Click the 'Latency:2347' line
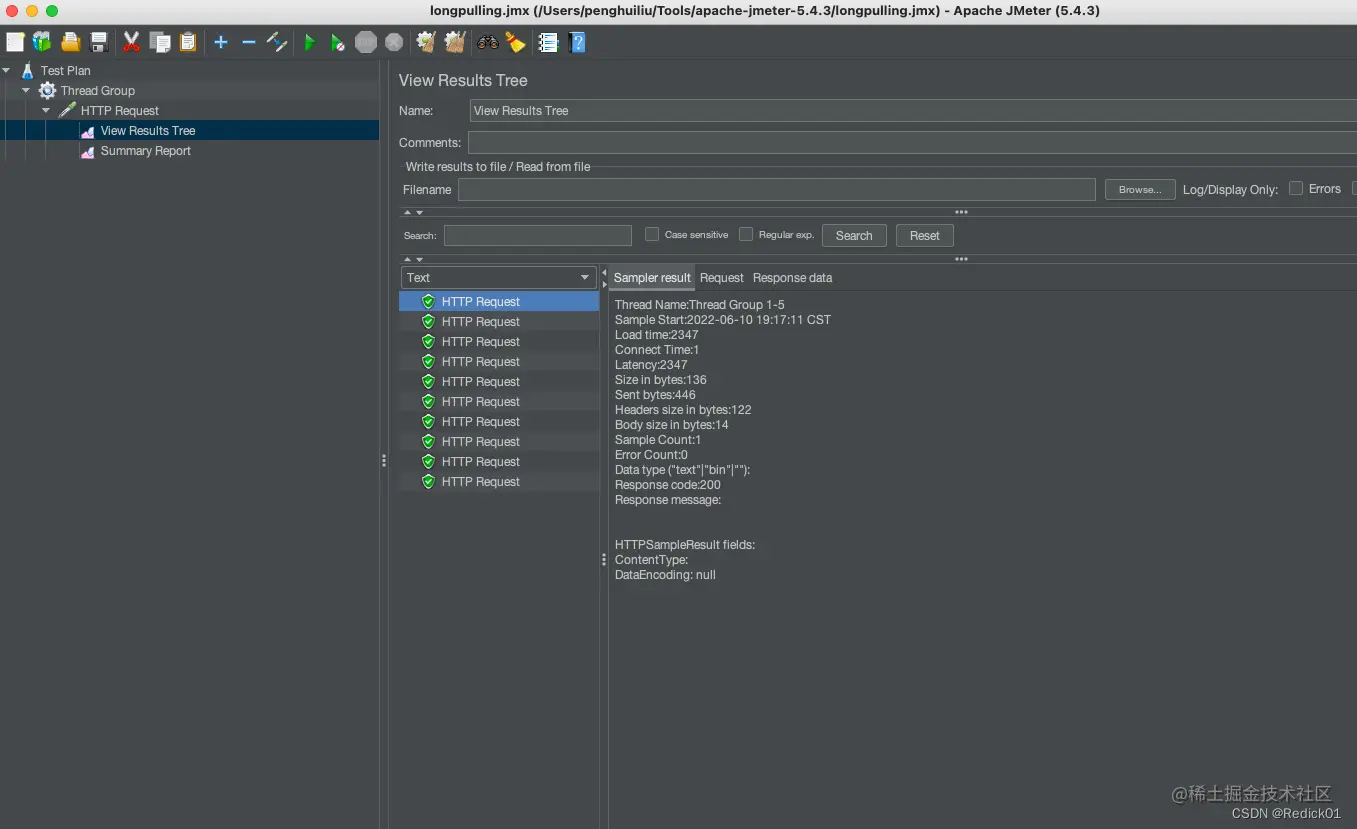 [651, 365]
